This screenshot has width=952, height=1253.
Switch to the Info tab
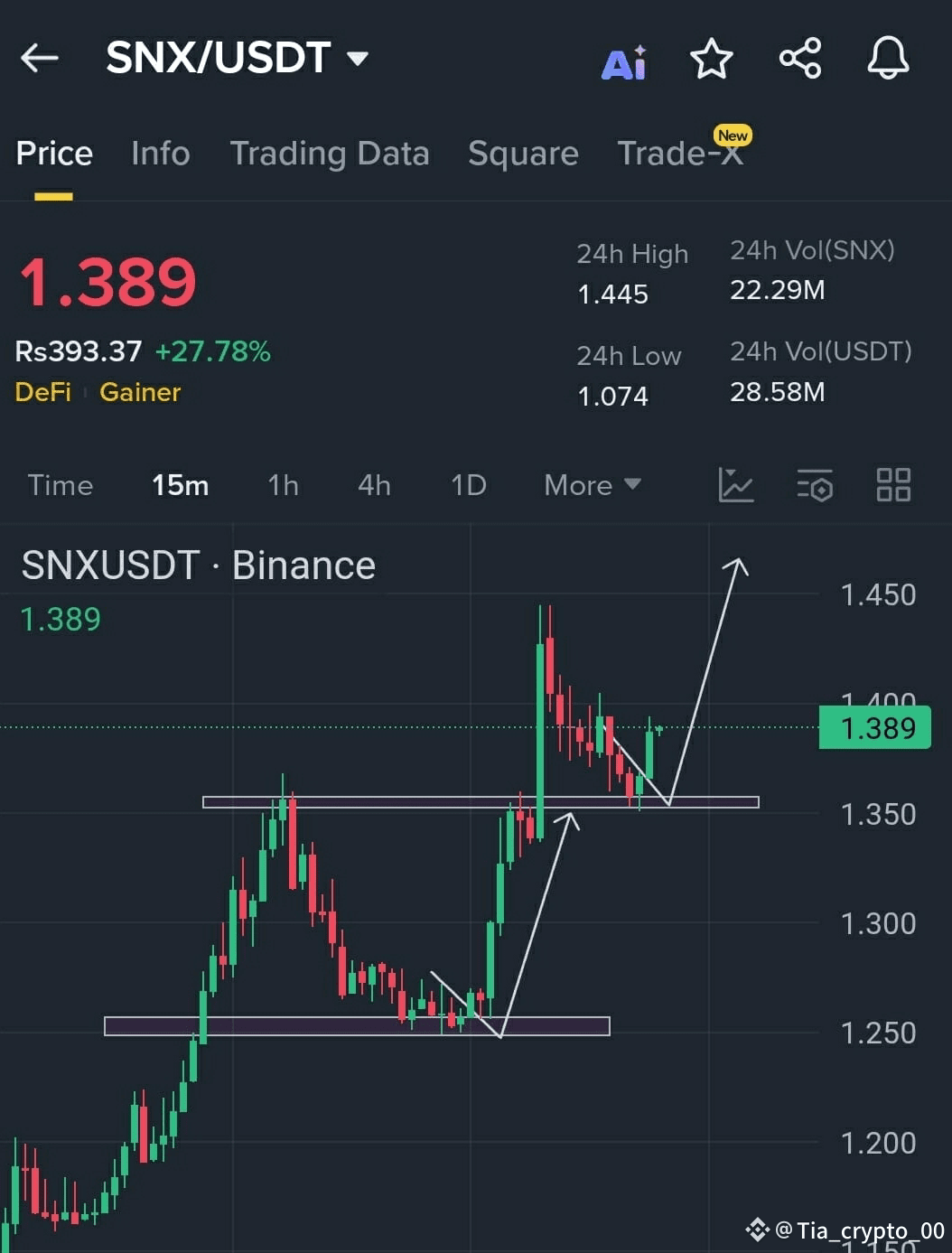click(x=161, y=154)
